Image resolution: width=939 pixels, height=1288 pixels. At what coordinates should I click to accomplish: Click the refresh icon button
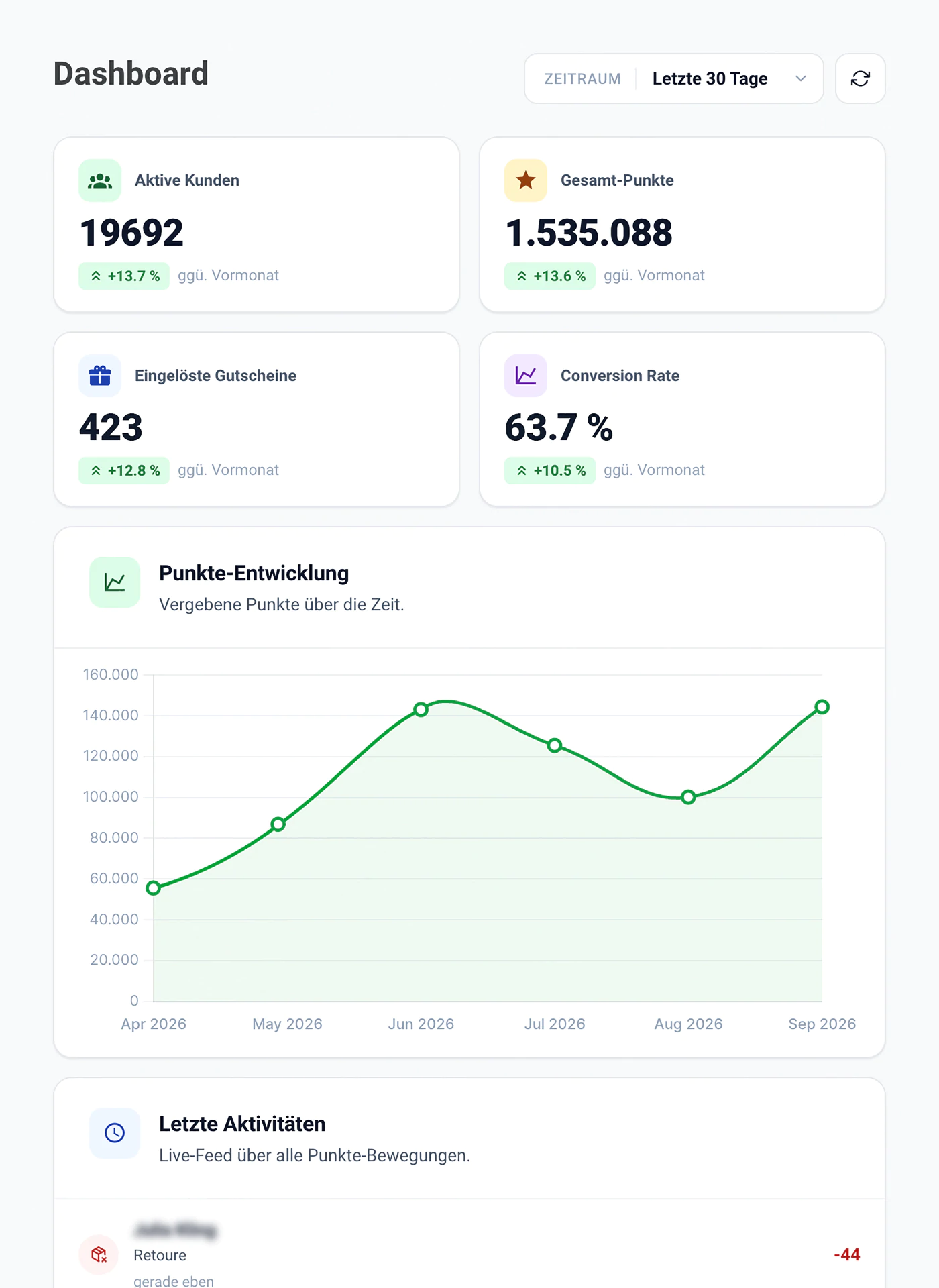(860, 78)
